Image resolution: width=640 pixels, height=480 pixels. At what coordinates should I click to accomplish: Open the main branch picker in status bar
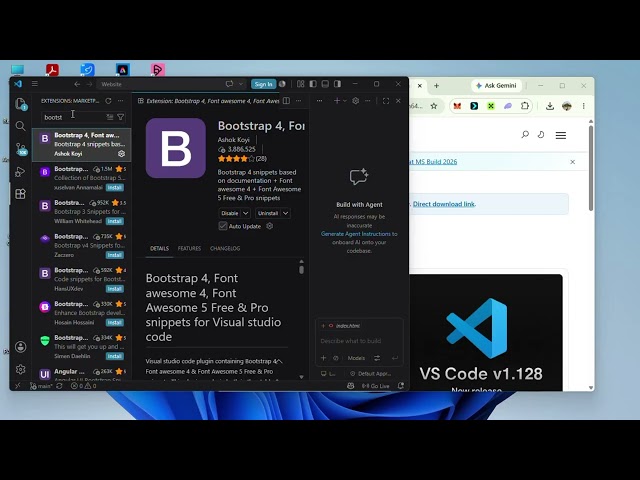click(41, 386)
